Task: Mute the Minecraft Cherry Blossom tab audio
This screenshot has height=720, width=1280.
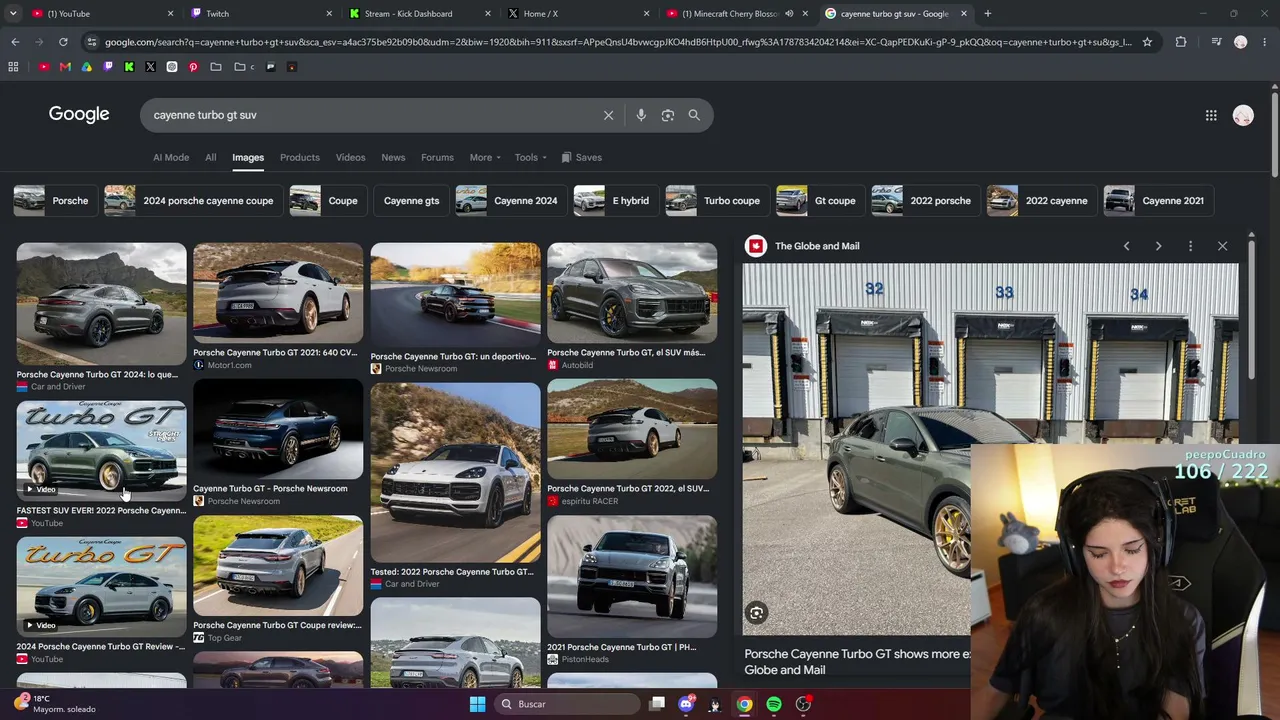Action: pos(789,14)
